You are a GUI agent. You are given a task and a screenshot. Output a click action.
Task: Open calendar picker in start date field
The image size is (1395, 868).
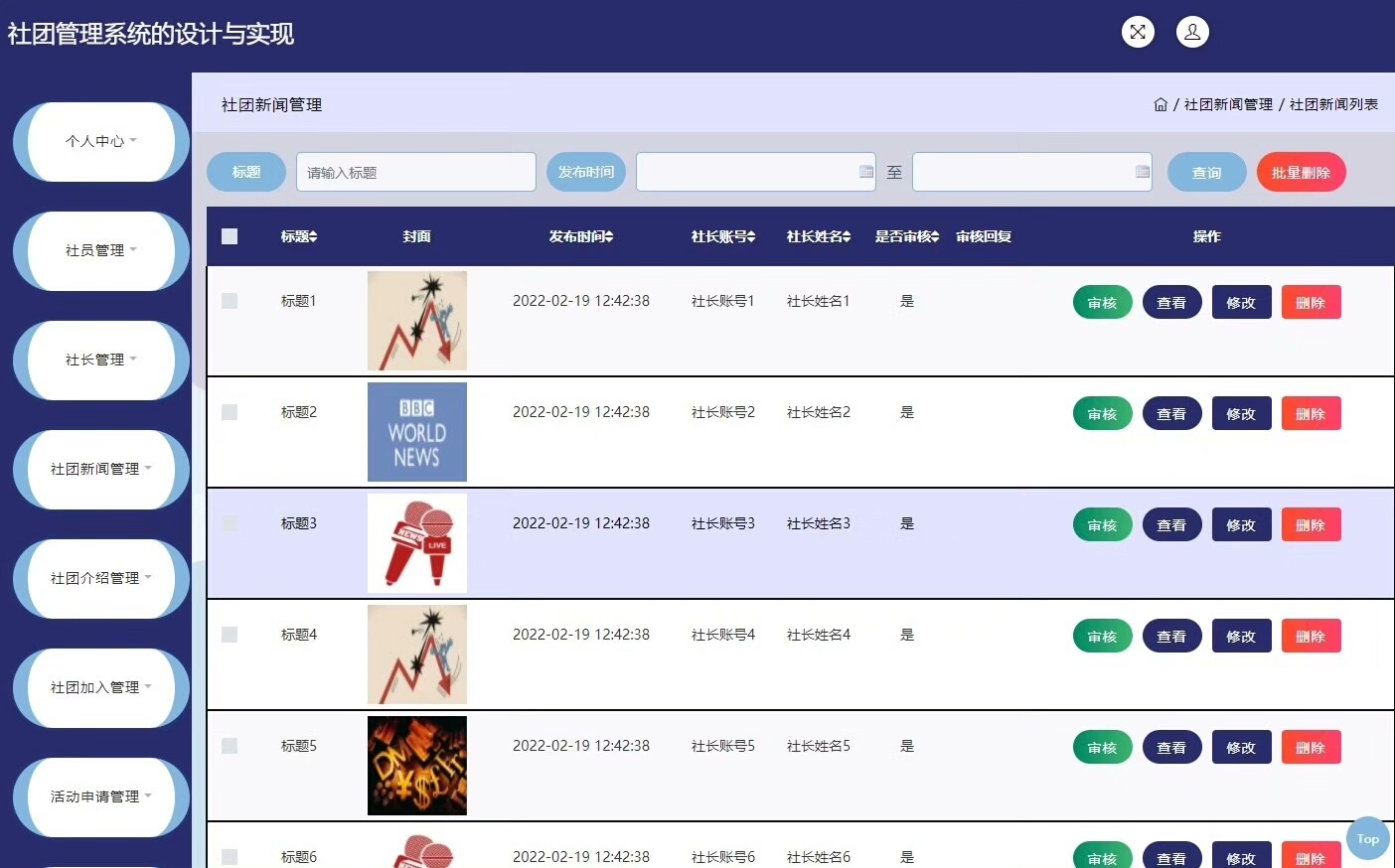[x=866, y=172]
